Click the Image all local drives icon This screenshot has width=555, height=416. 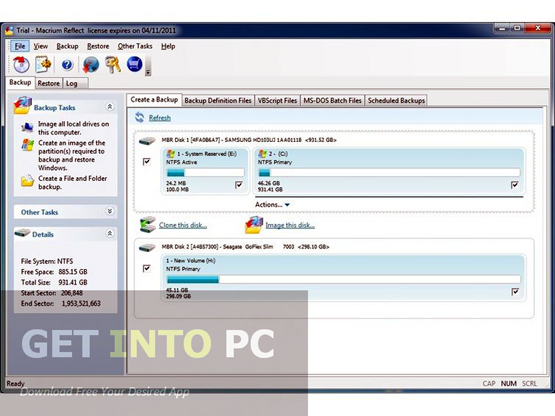[x=27, y=126]
